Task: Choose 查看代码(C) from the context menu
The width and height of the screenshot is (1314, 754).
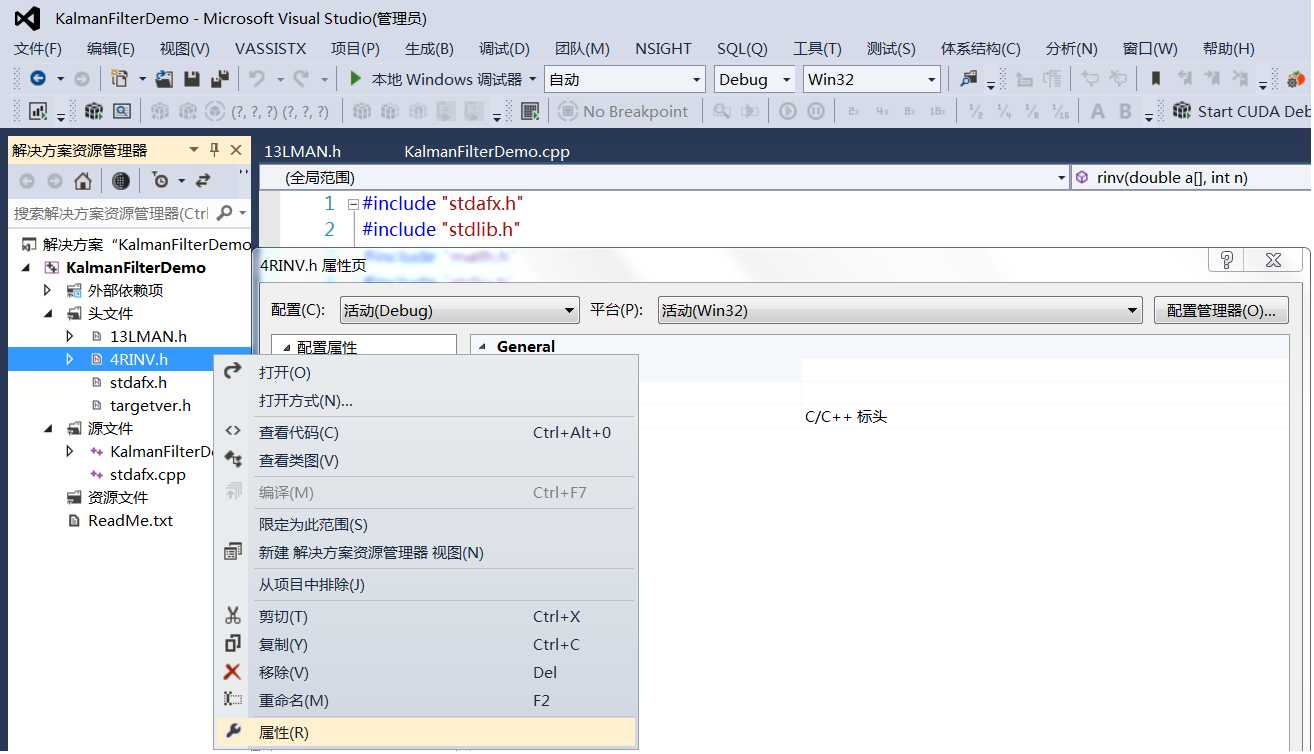Action: click(426, 432)
